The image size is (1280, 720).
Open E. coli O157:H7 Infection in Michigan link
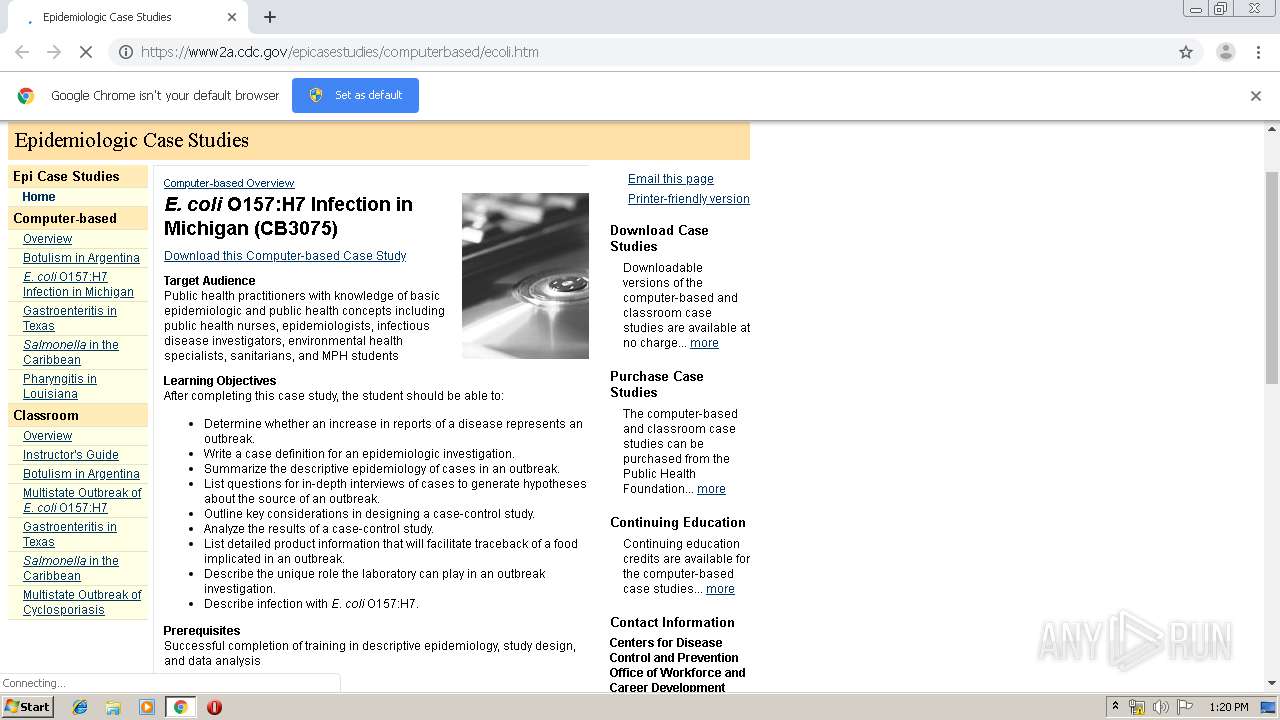tap(78, 285)
